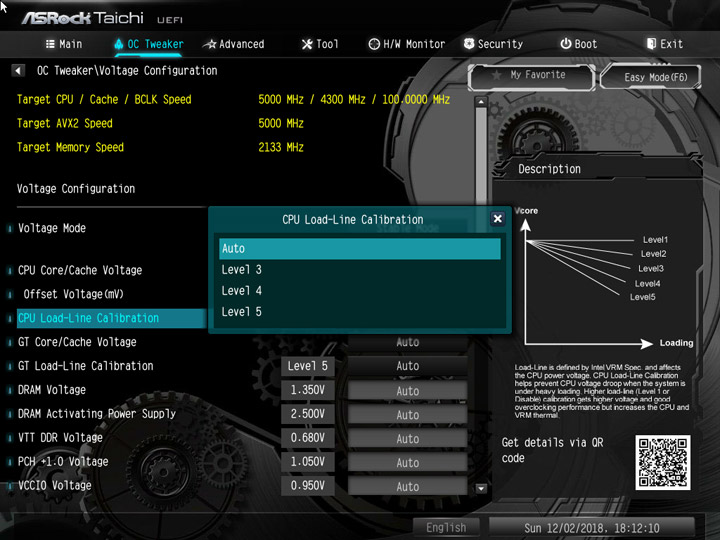Open the VCCIO Voltage Auto field

tap(407, 486)
